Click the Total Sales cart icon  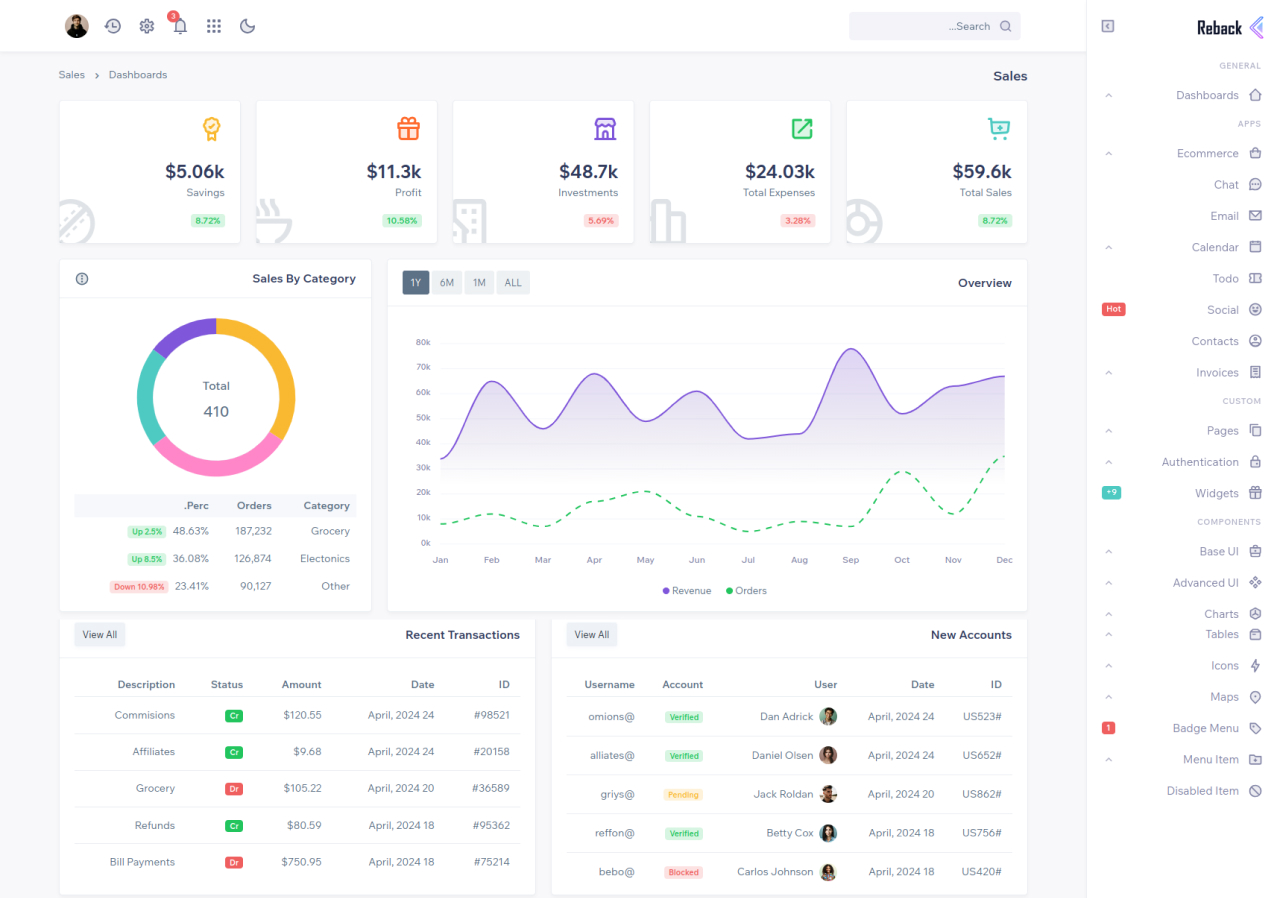(x=999, y=128)
